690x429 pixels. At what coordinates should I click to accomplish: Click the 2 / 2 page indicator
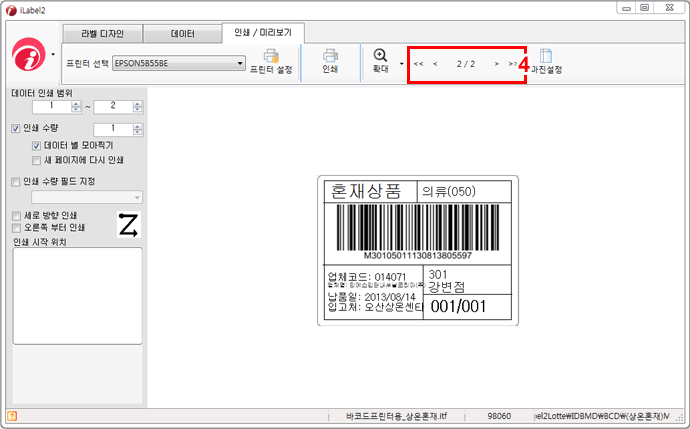466,64
